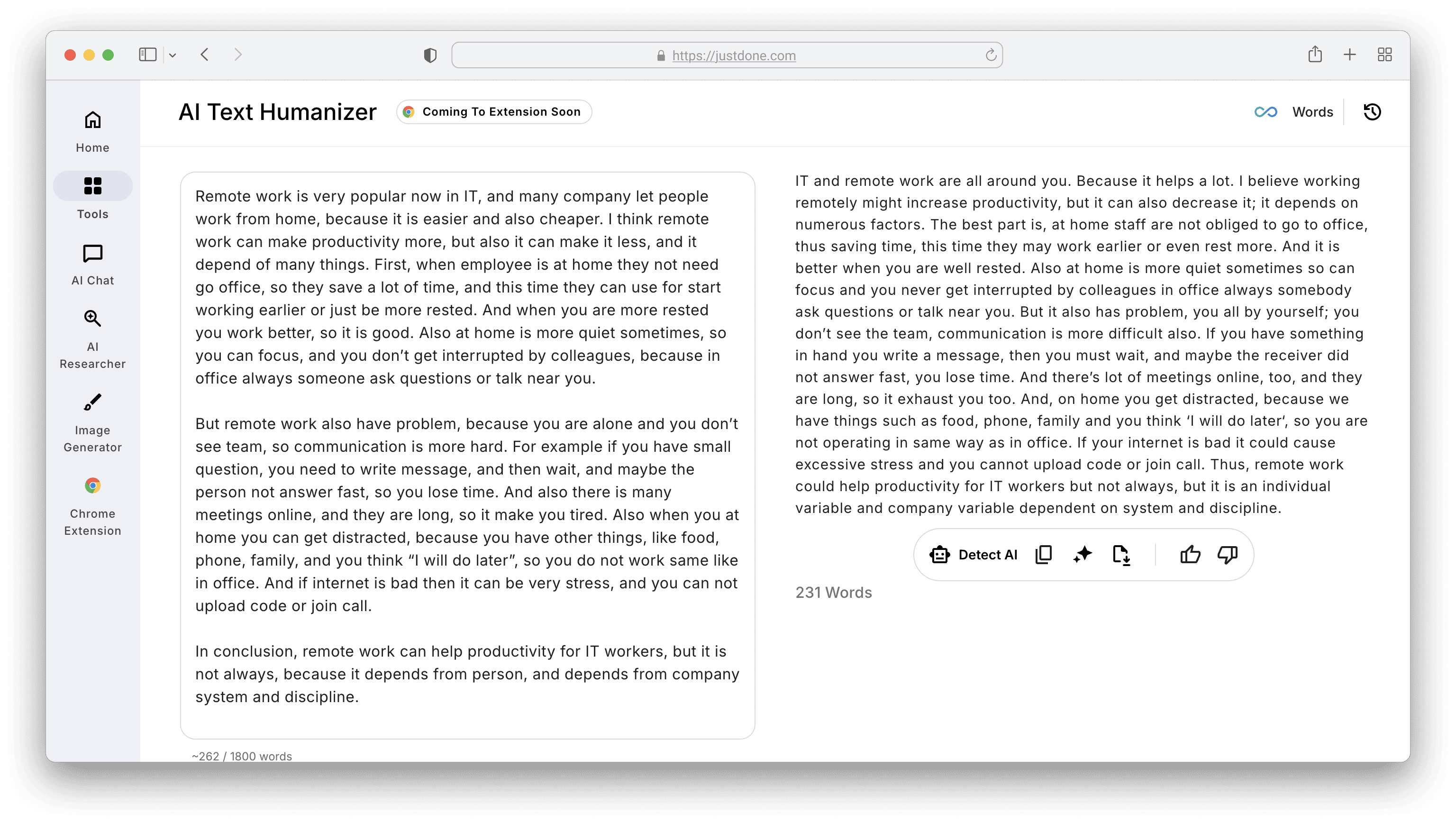This screenshot has width=1456, height=823.
Task: Open the AI Researcher tool
Action: 93,339
